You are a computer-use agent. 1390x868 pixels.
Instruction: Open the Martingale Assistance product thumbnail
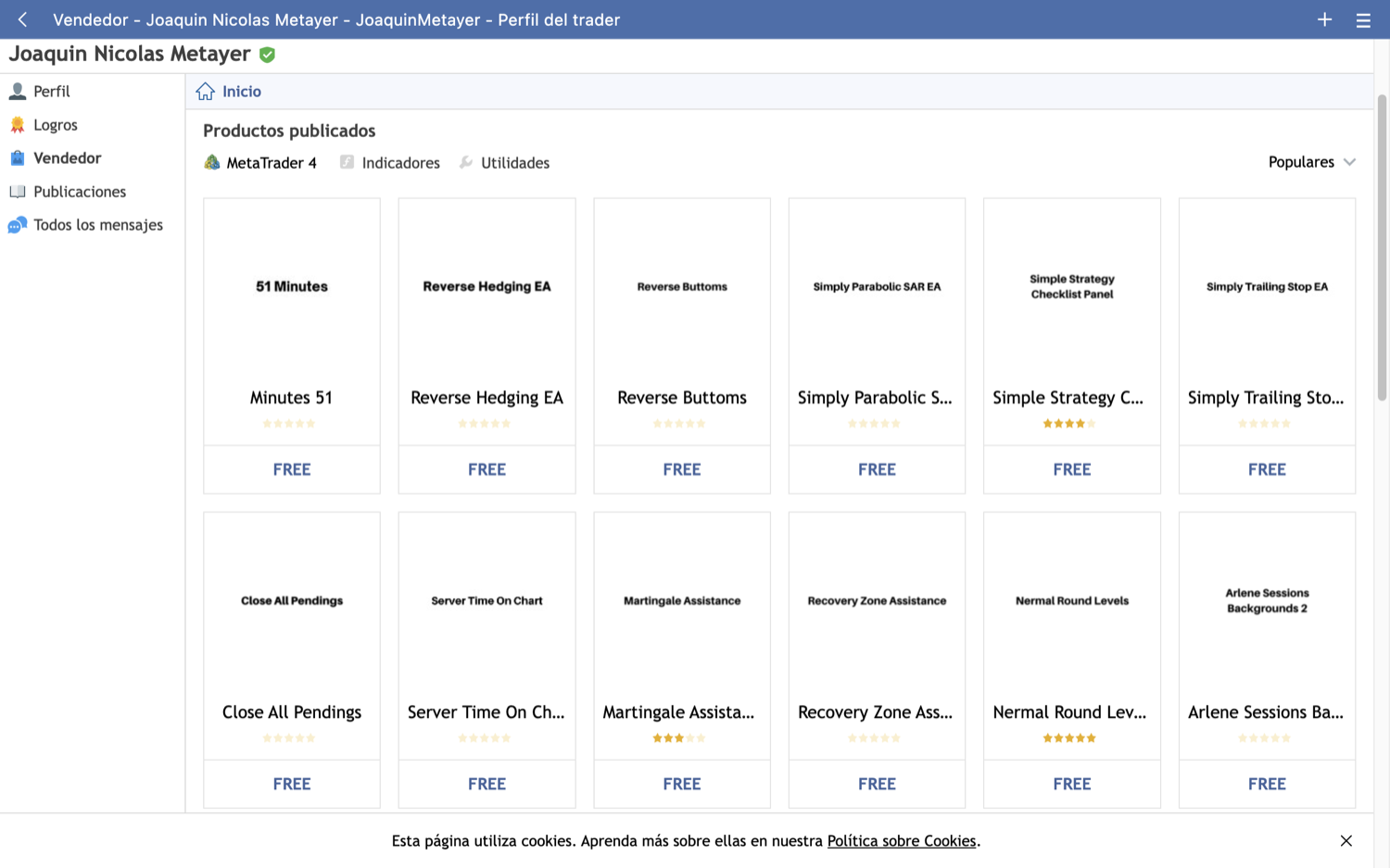682,601
